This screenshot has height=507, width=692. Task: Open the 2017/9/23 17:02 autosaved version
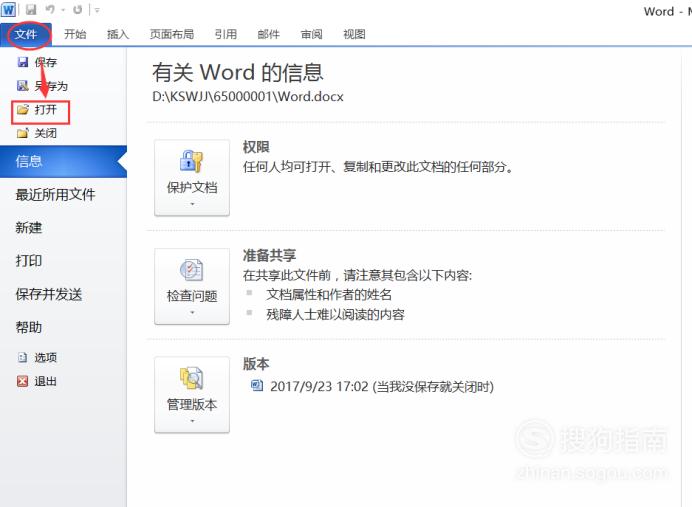pyautogui.click(x=382, y=387)
